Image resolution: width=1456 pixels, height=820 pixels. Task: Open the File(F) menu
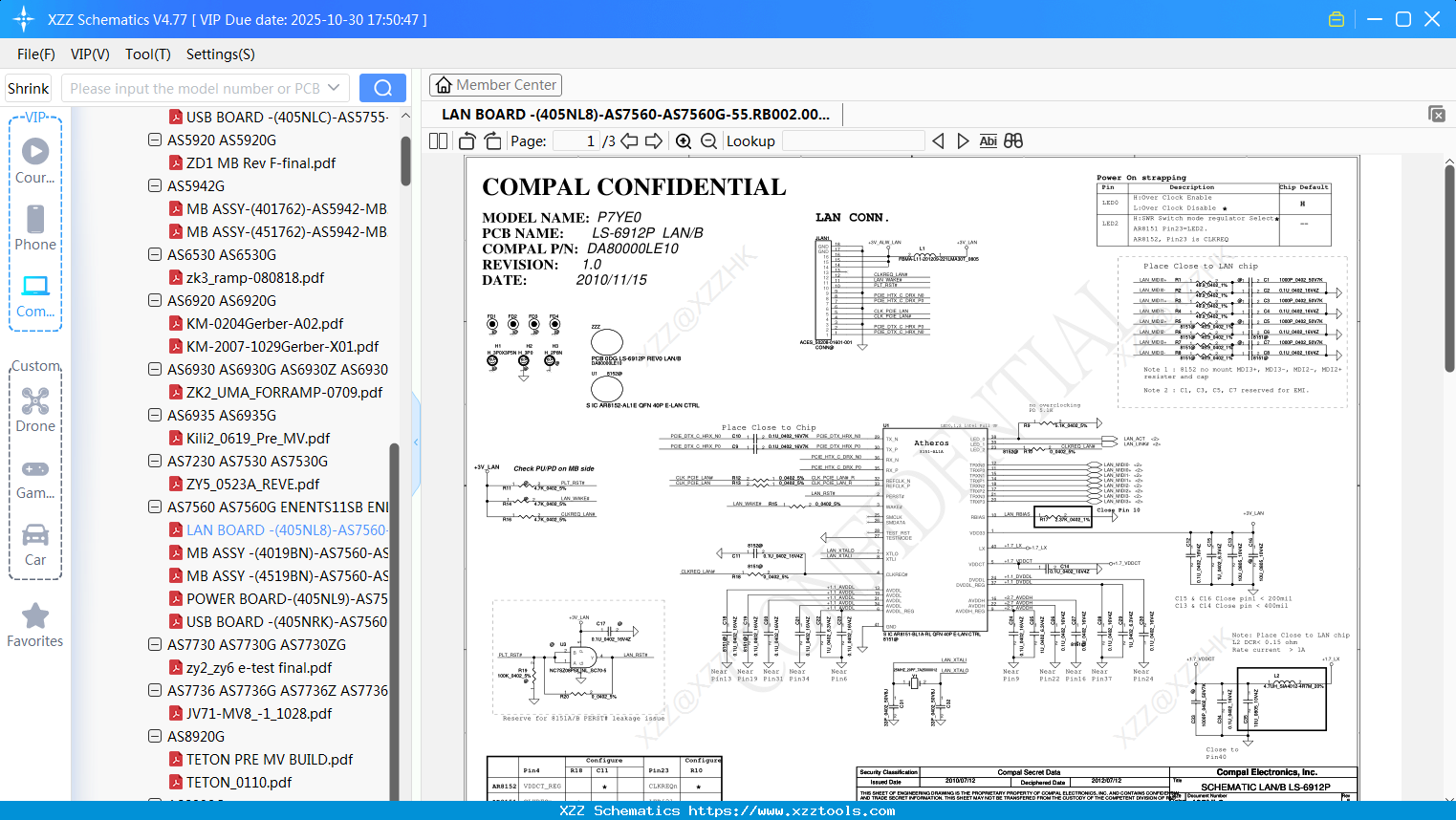pyautogui.click(x=36, y=54)
